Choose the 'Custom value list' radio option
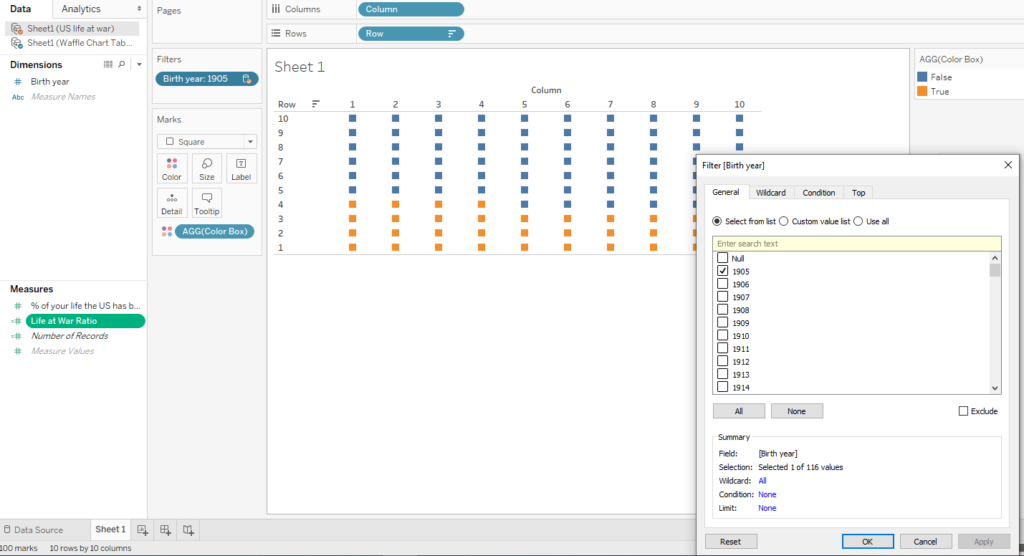 click(784, 221)
